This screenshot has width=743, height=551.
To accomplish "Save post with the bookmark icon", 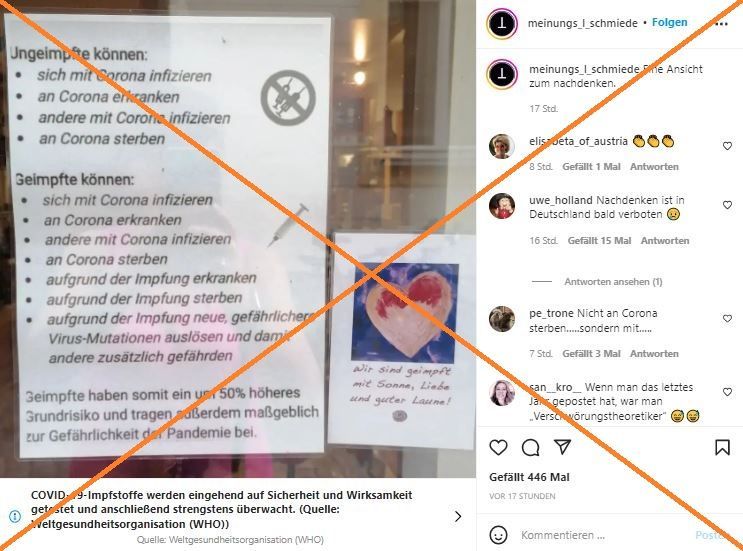I will click(722, 447).
